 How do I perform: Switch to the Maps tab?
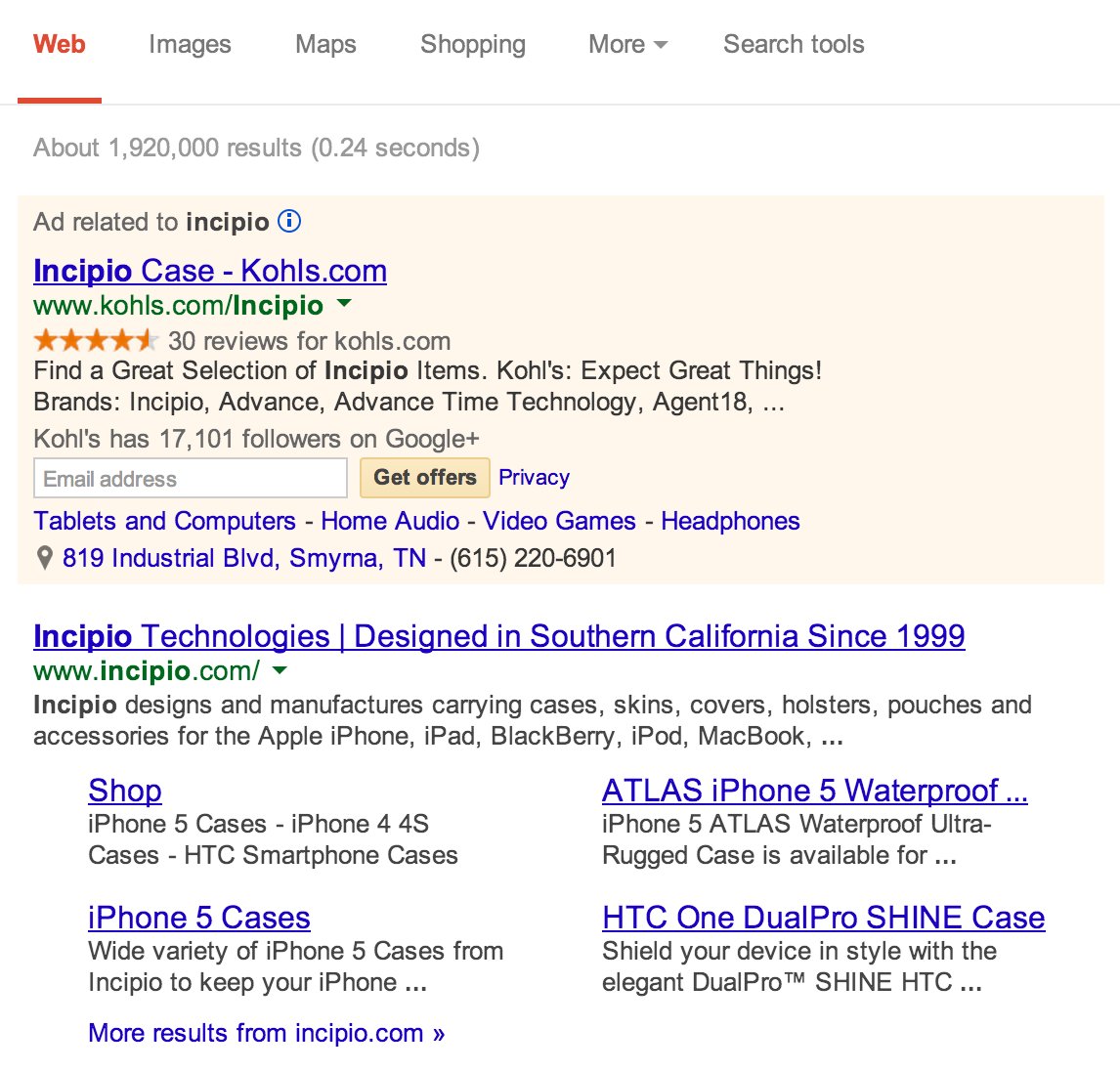pyautogui.click(x=325, y=44)
